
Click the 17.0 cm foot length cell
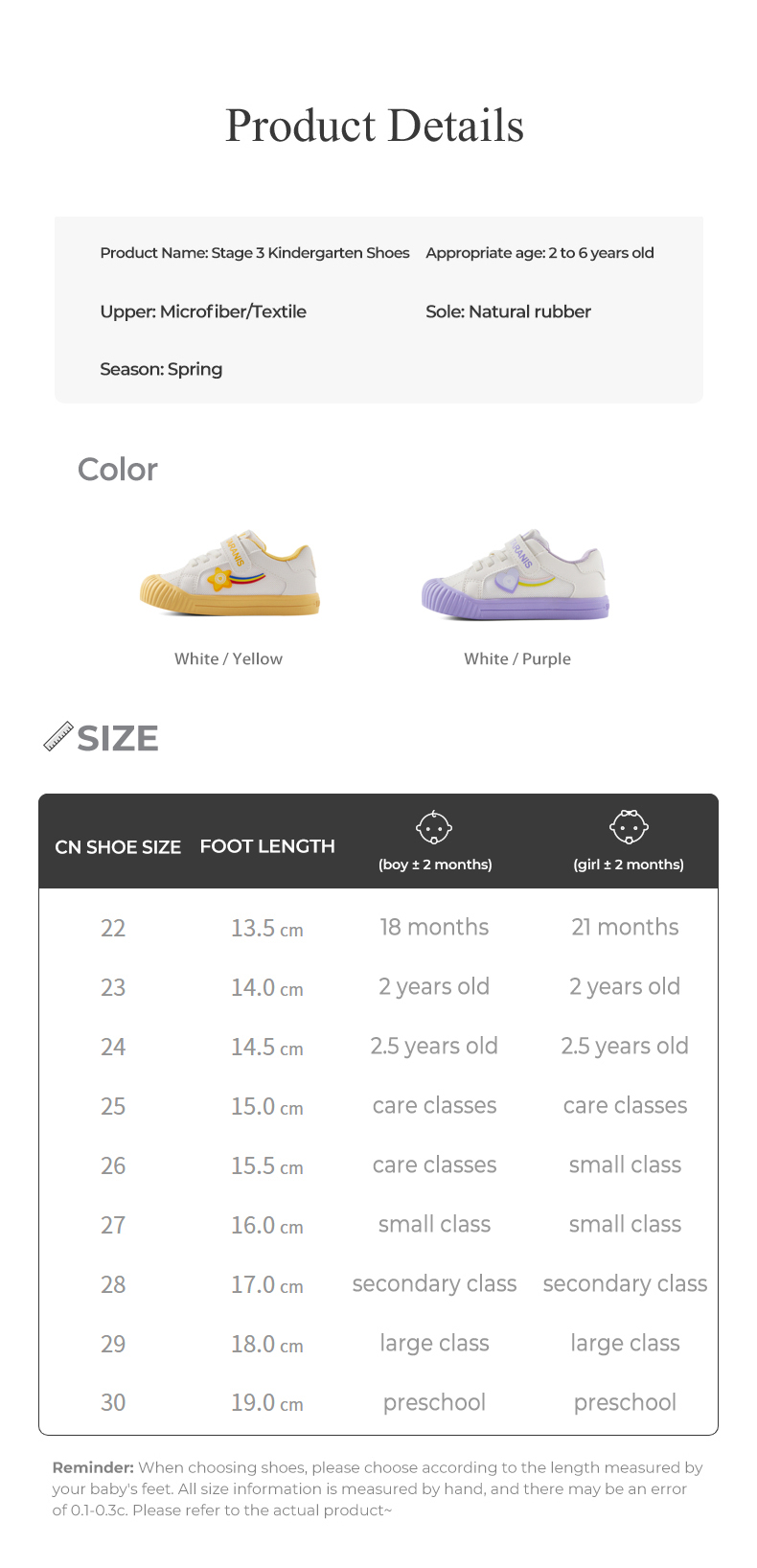click(266, 1284)
